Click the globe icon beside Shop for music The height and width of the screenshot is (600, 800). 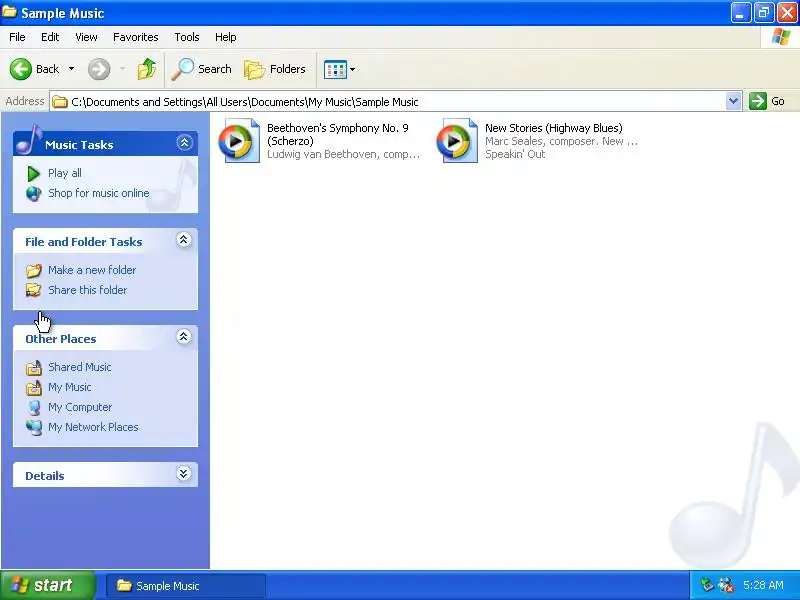tap(34, 194)
